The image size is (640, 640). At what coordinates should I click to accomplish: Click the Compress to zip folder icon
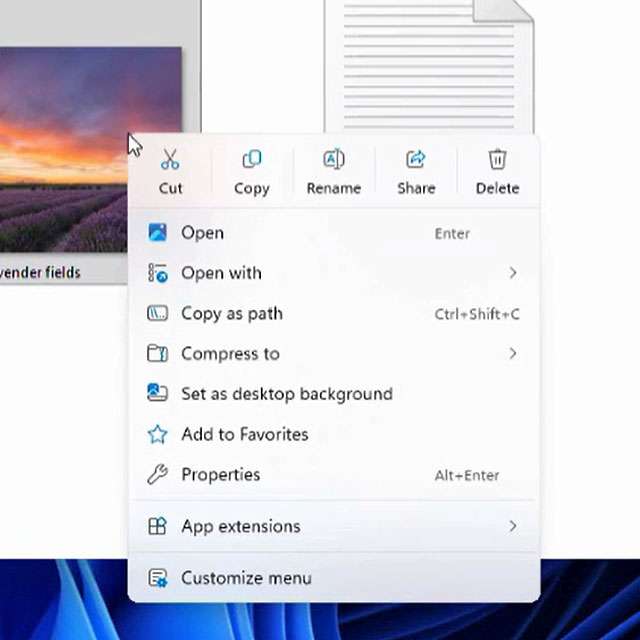[x=157, y=353]
